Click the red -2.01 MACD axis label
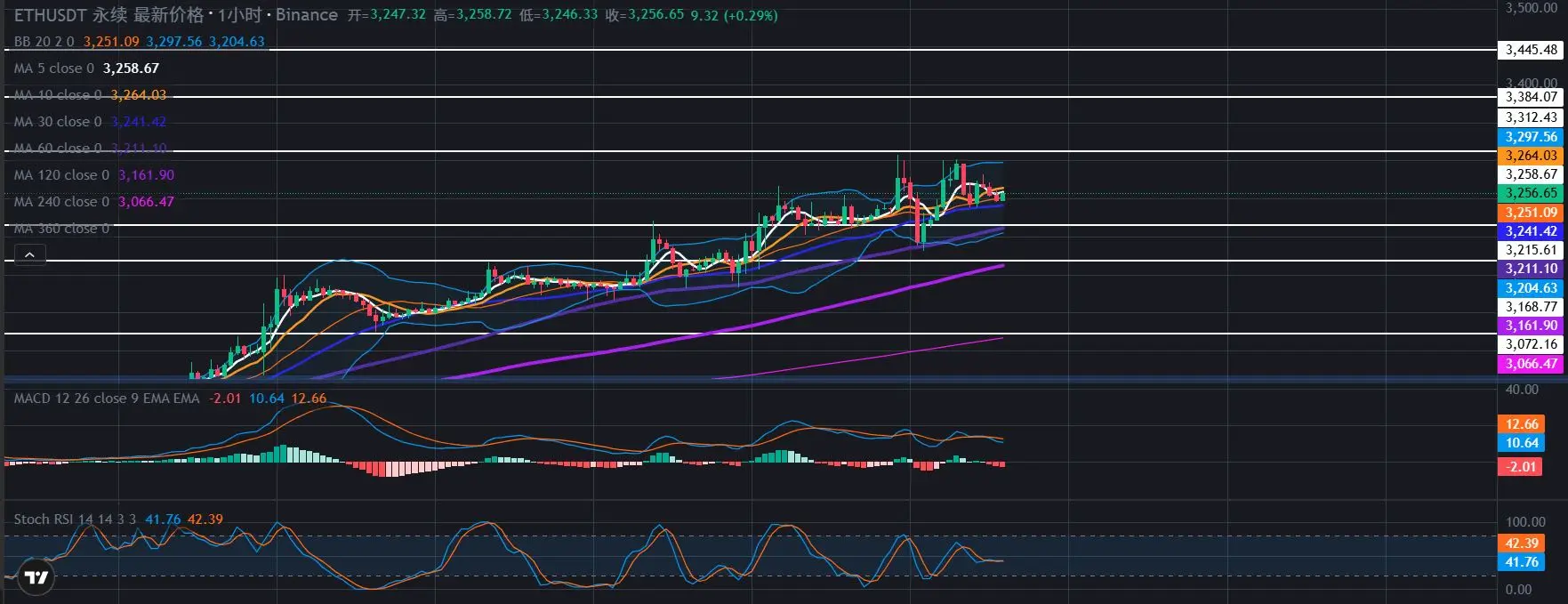The image size is (1568, 604). point(1522,466)
